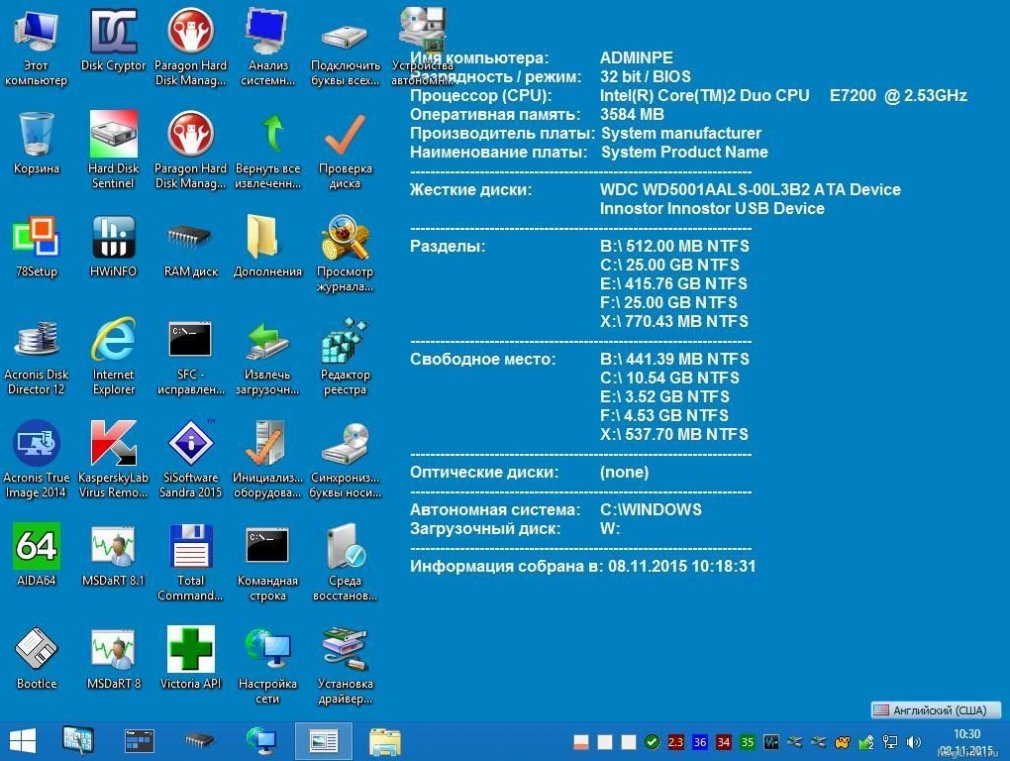Launch Disk Cryptor from the desktop
This screenshot has height=761, width=1010.
click(x=113, y=41)
